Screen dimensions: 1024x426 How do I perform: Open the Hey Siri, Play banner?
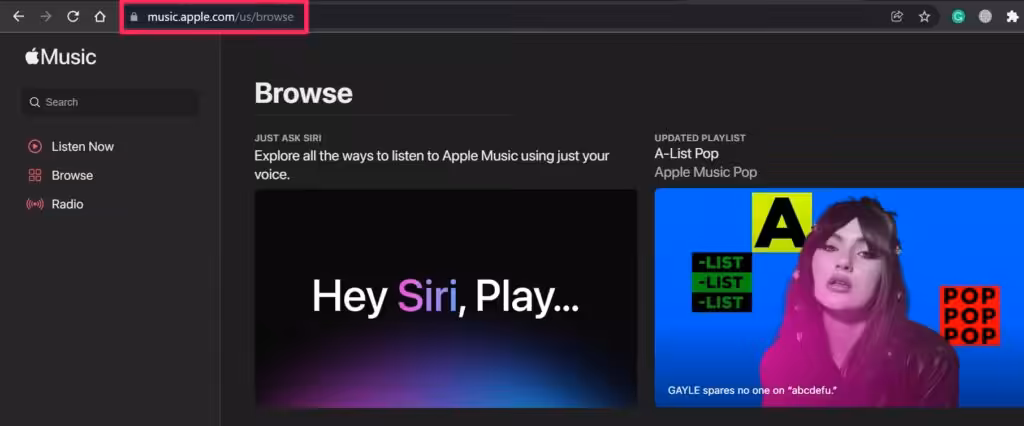445,299
